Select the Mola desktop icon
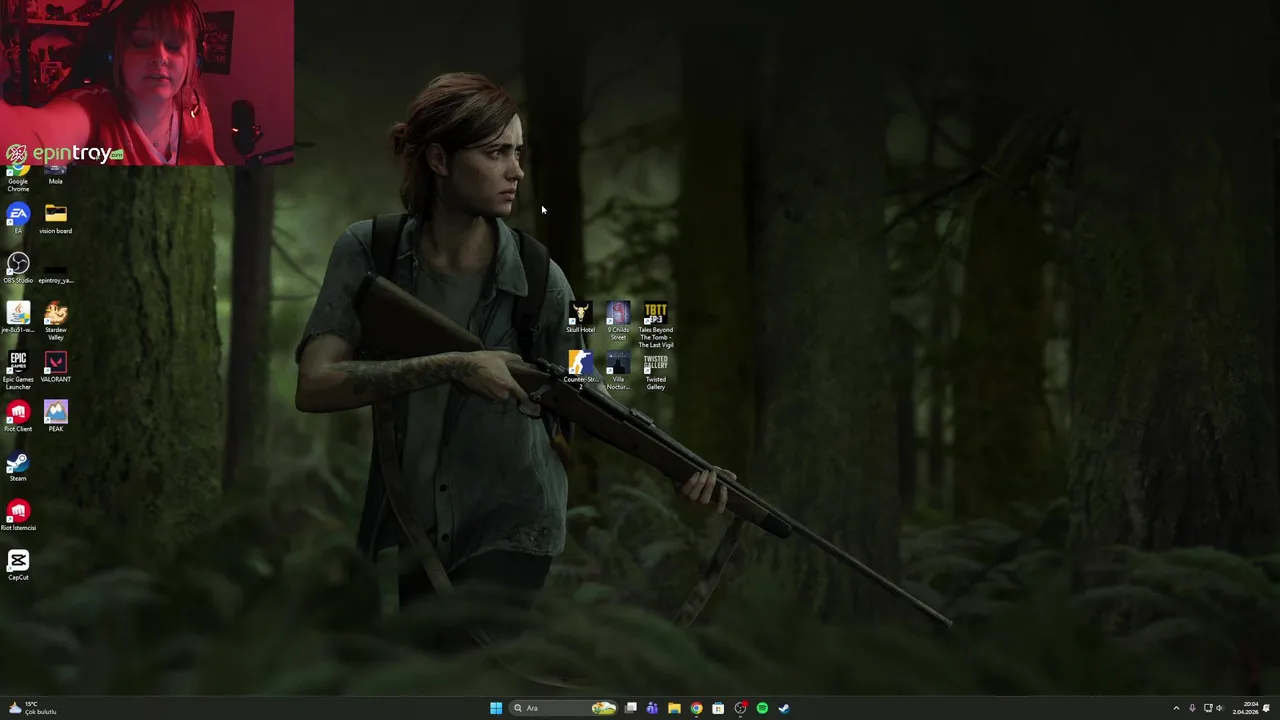The image size is (1280, 720). [56, 175]
